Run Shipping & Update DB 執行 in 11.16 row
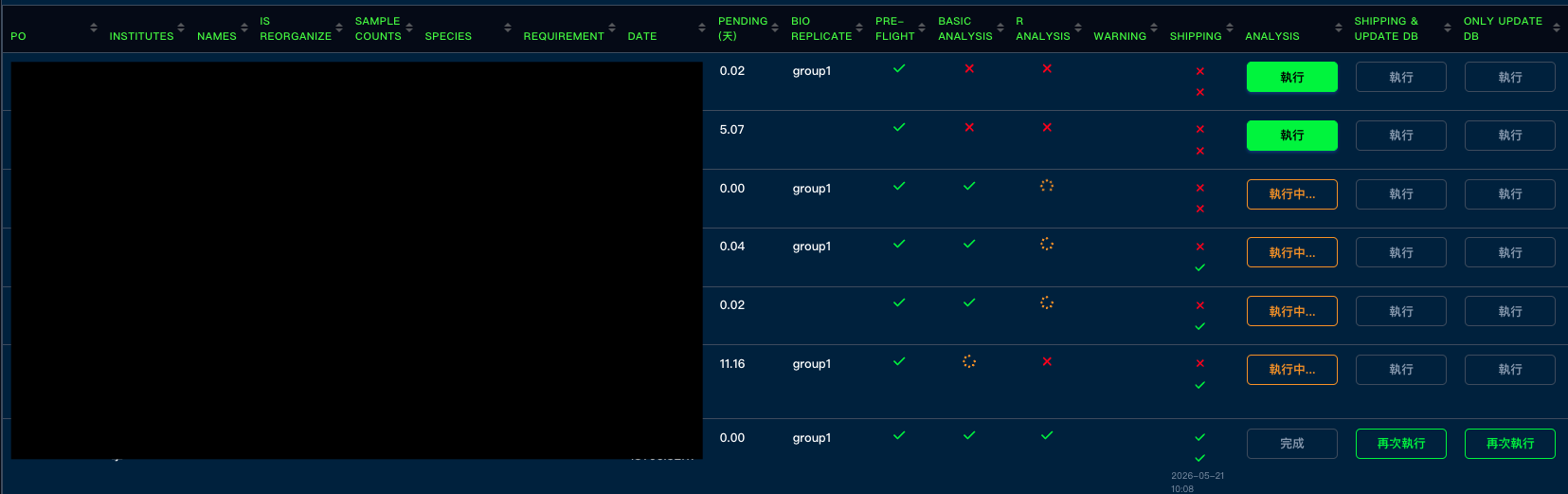This screenshot has width=1568, height=494. (x=1401, y=370)
